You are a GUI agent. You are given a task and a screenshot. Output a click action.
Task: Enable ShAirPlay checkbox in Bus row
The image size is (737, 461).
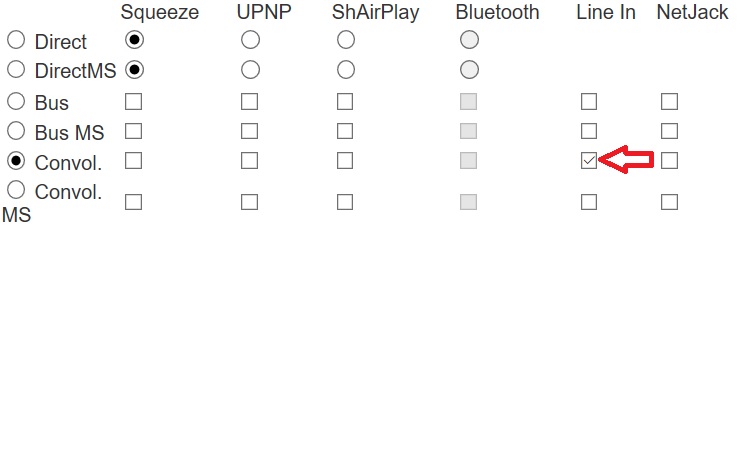[345, 101]
